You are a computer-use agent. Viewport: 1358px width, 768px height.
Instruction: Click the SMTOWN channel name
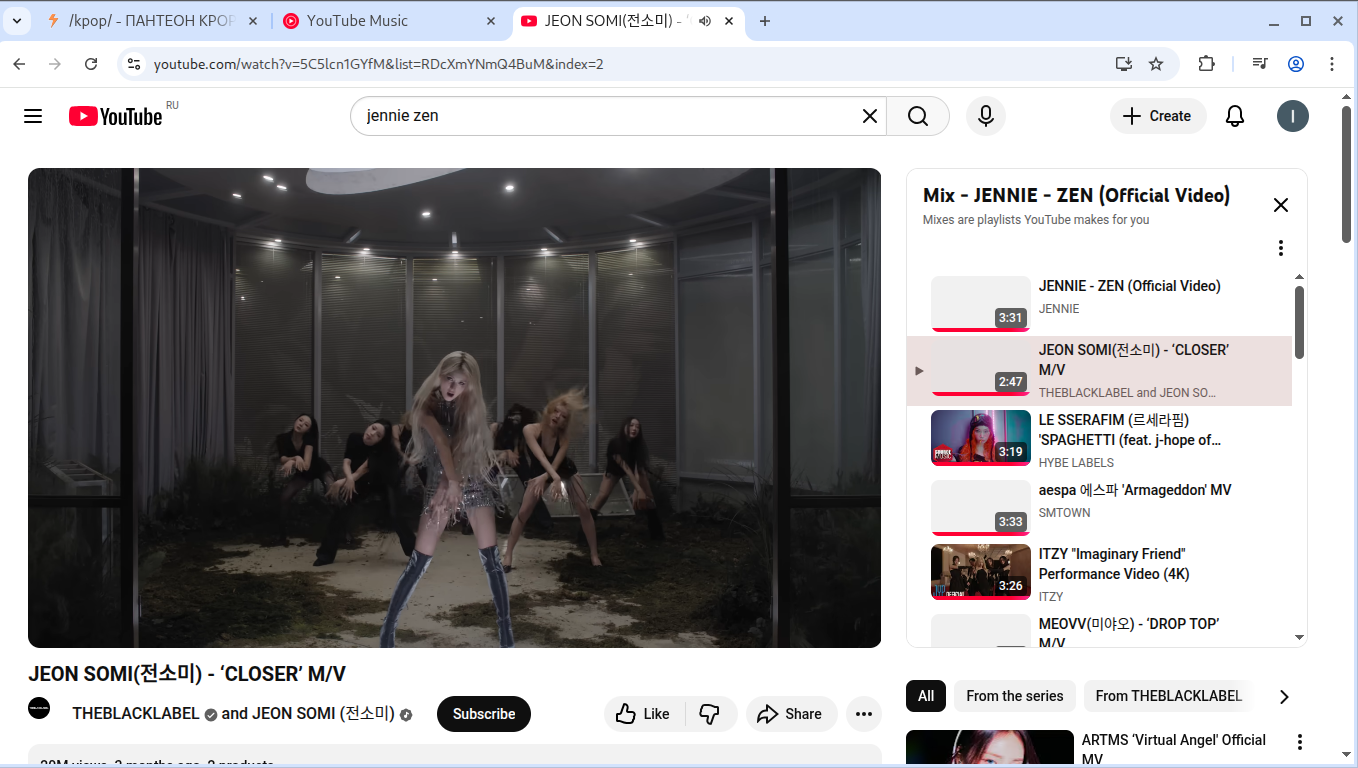(x=1065, y=513)
